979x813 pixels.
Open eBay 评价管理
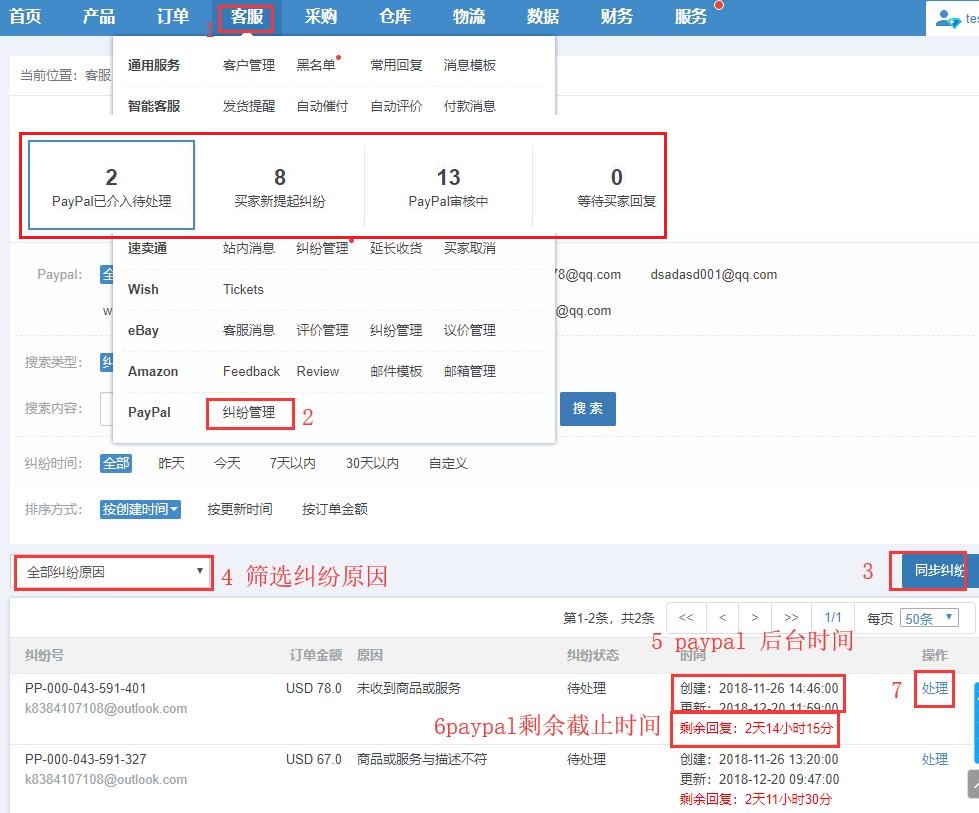(322, 330)
